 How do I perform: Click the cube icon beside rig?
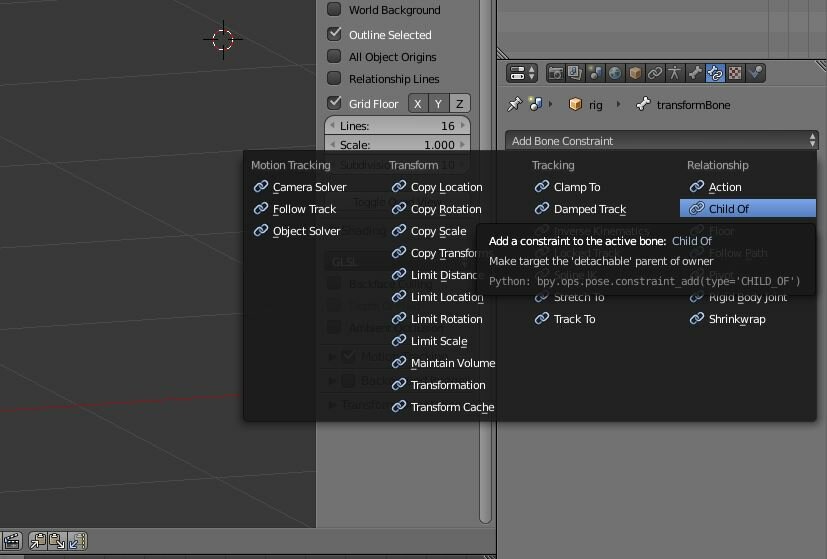[x=575, y=104]
